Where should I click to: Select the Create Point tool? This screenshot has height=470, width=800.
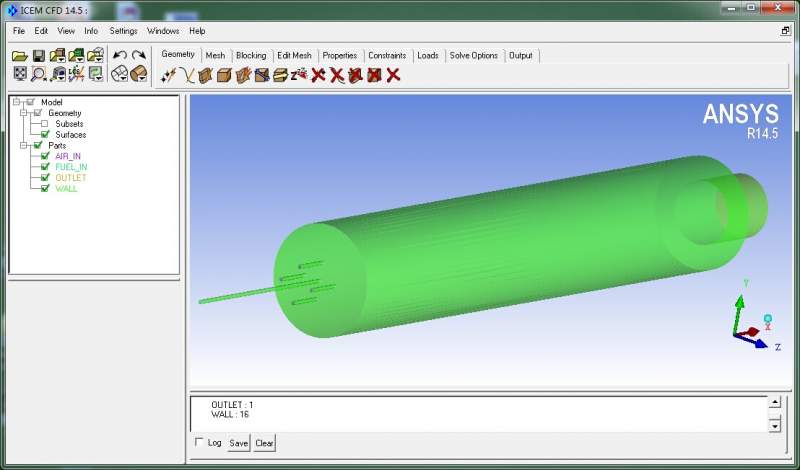pos(168,76)
